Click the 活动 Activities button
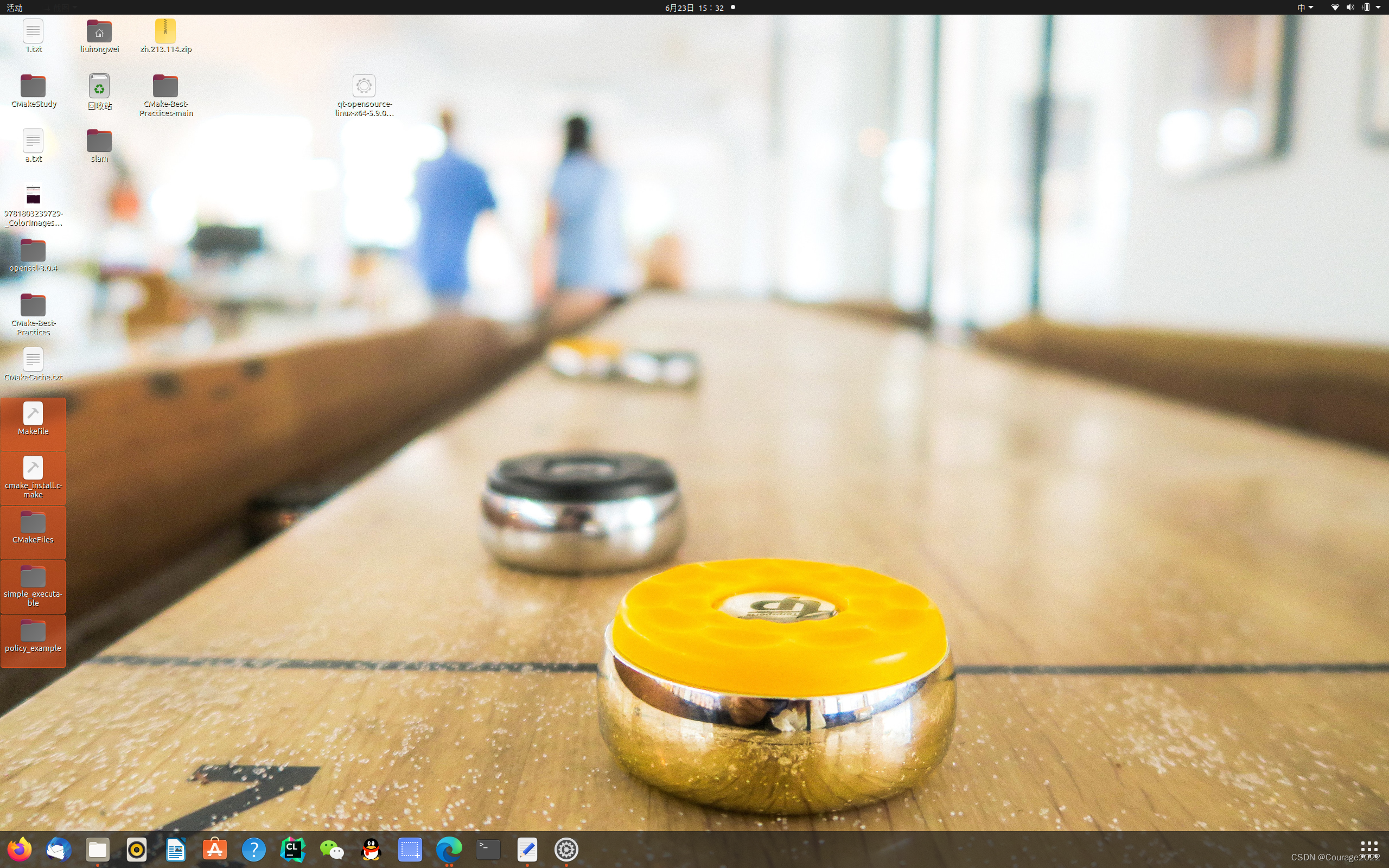 pos(14,8)
